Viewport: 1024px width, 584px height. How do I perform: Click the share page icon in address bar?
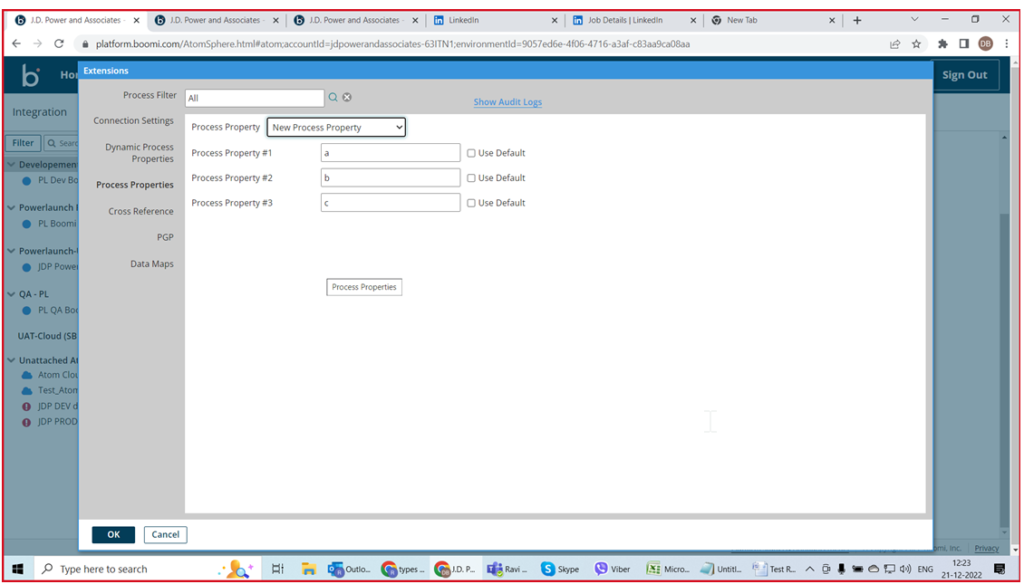point(895,44)
